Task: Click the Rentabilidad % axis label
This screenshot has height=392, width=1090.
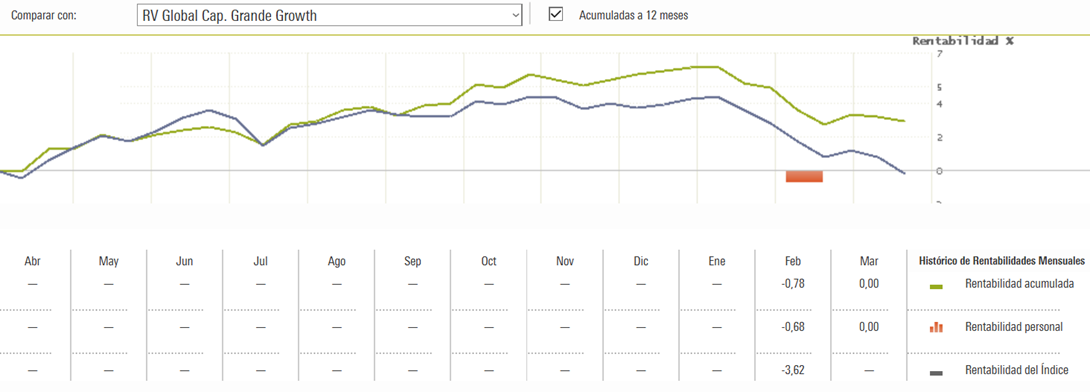Action: (x=963, y=41)
